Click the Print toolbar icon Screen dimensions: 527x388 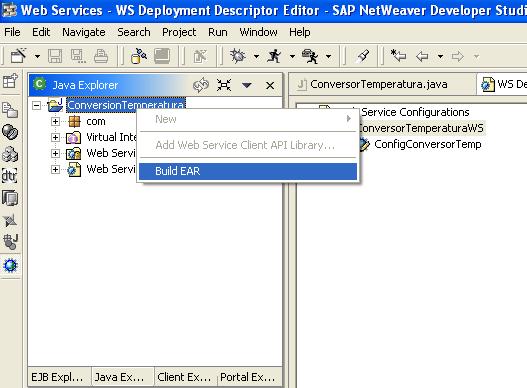(101, 56)
